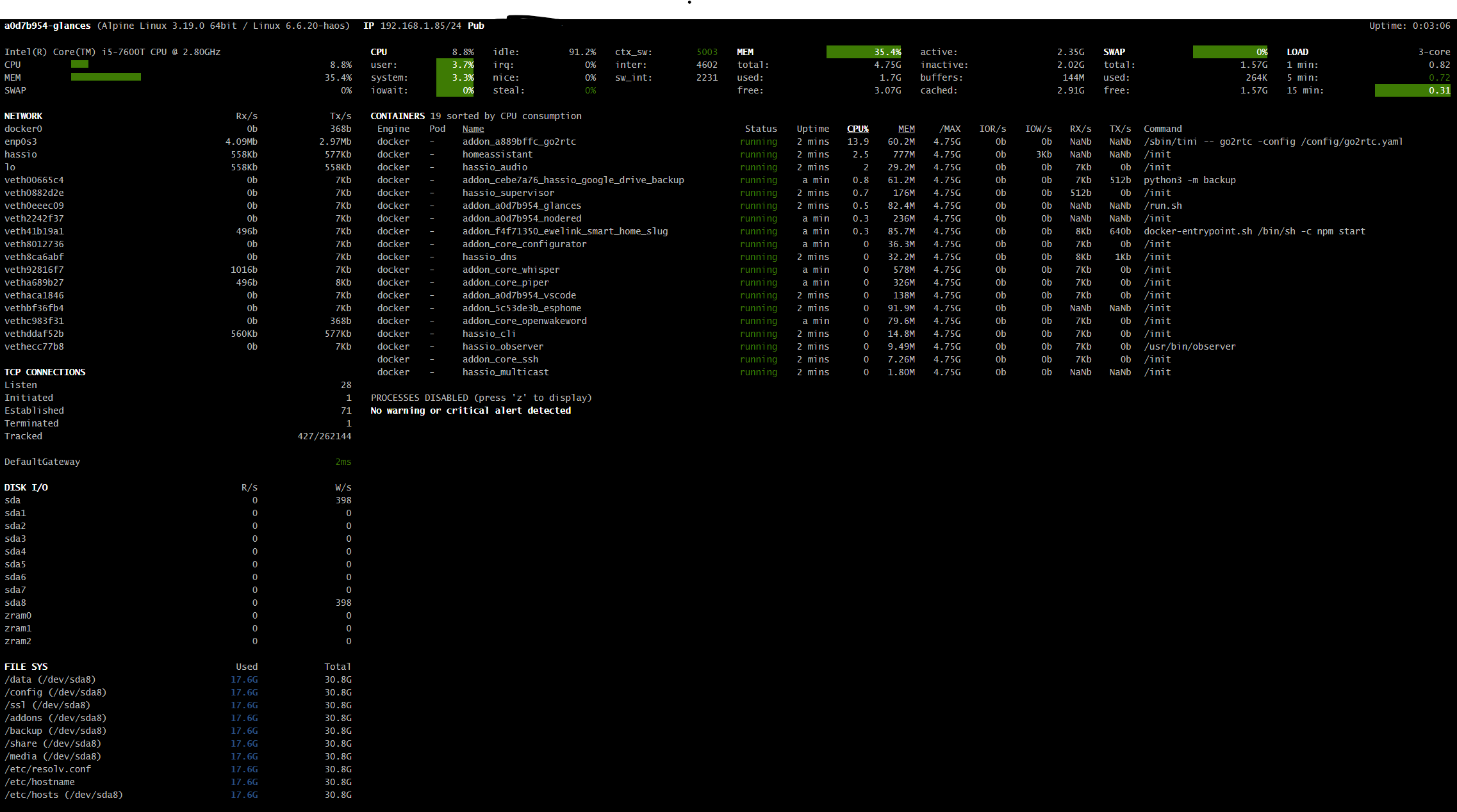Select the docker0 network interface row
Image resolution: width=1457 pixels, height=812 pixels.
[x=177, y=129]
